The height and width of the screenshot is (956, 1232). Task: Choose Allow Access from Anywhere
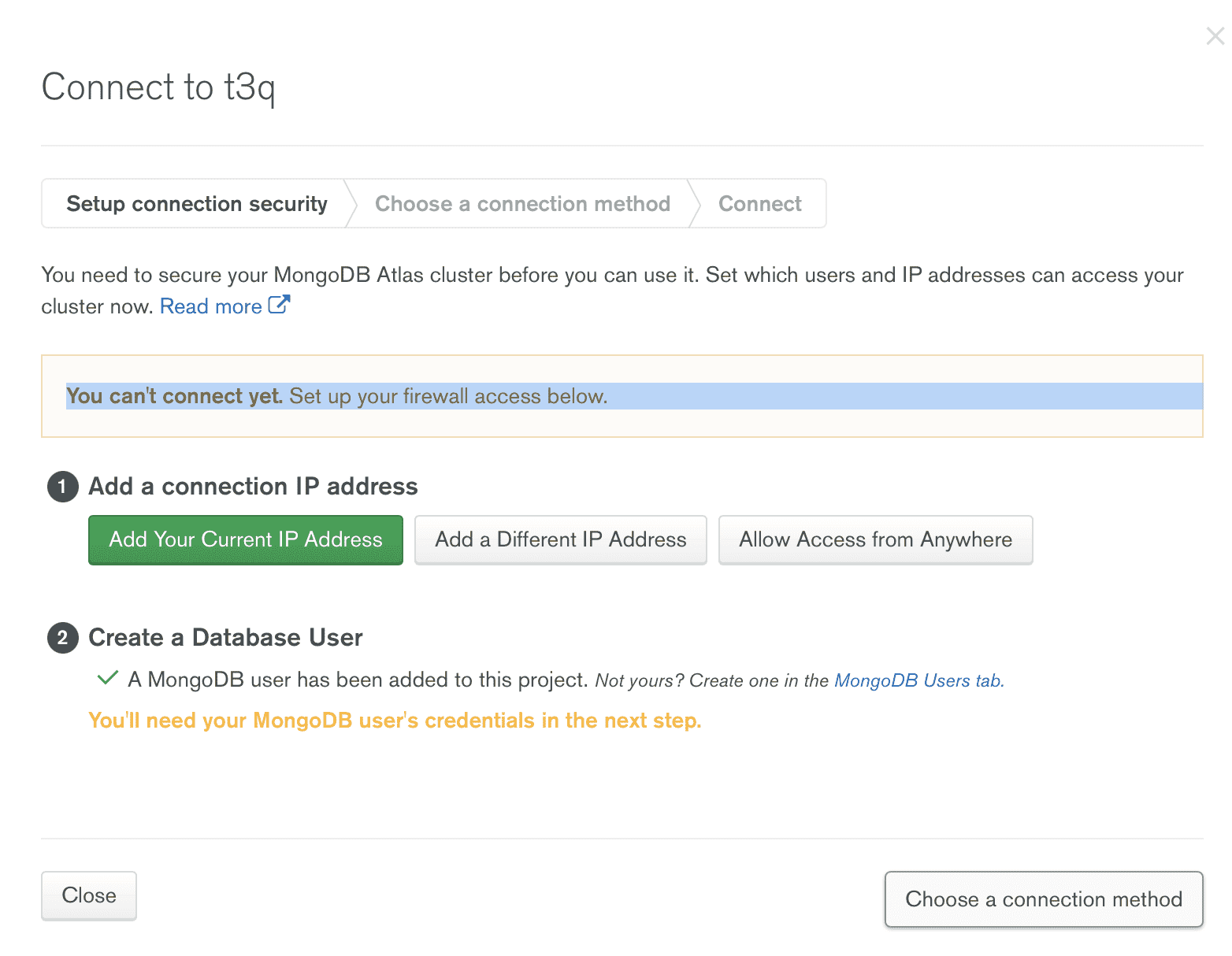(874, 539)
